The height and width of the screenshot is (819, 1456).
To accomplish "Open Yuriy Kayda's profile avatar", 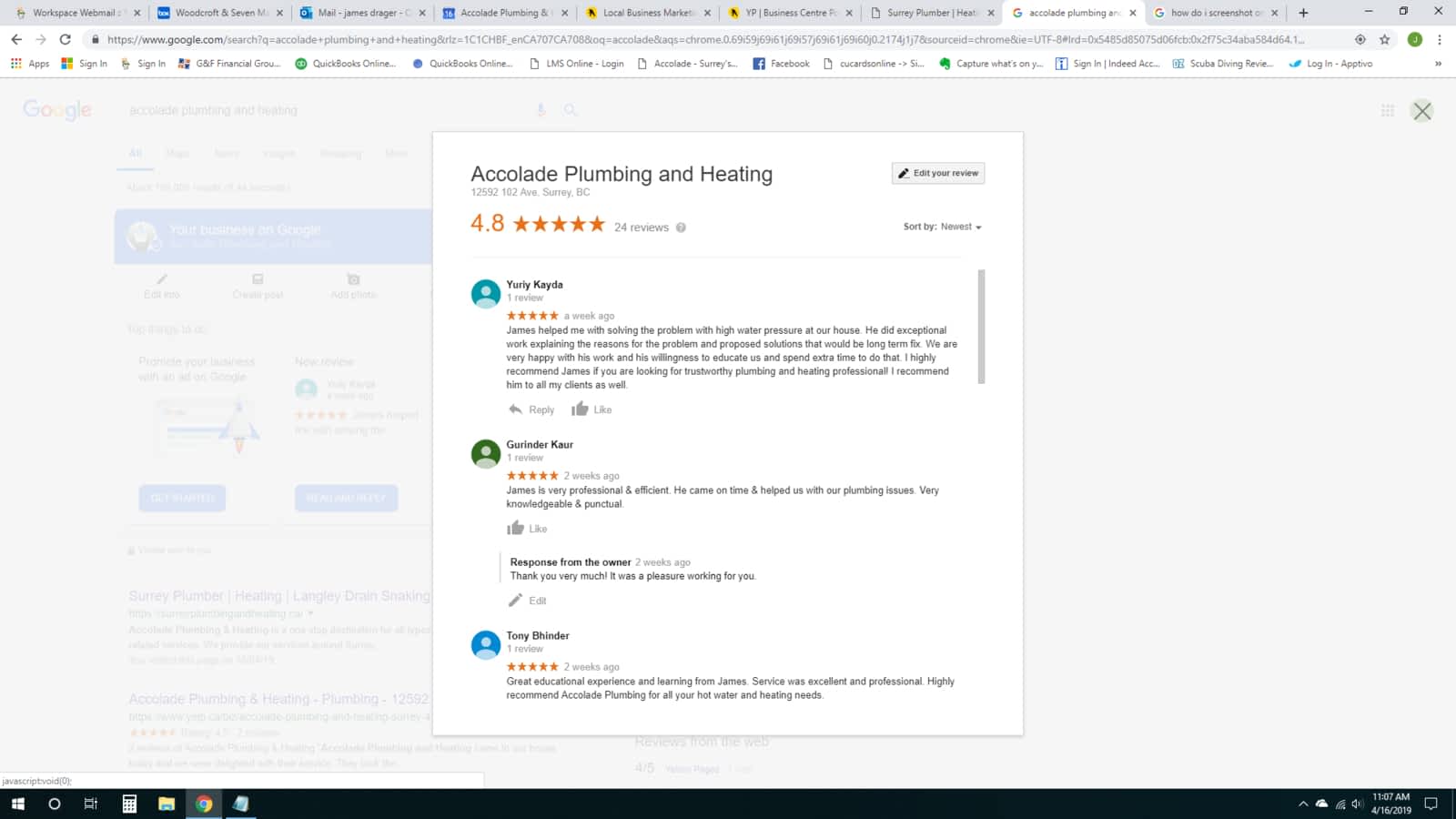I will 485,293.
